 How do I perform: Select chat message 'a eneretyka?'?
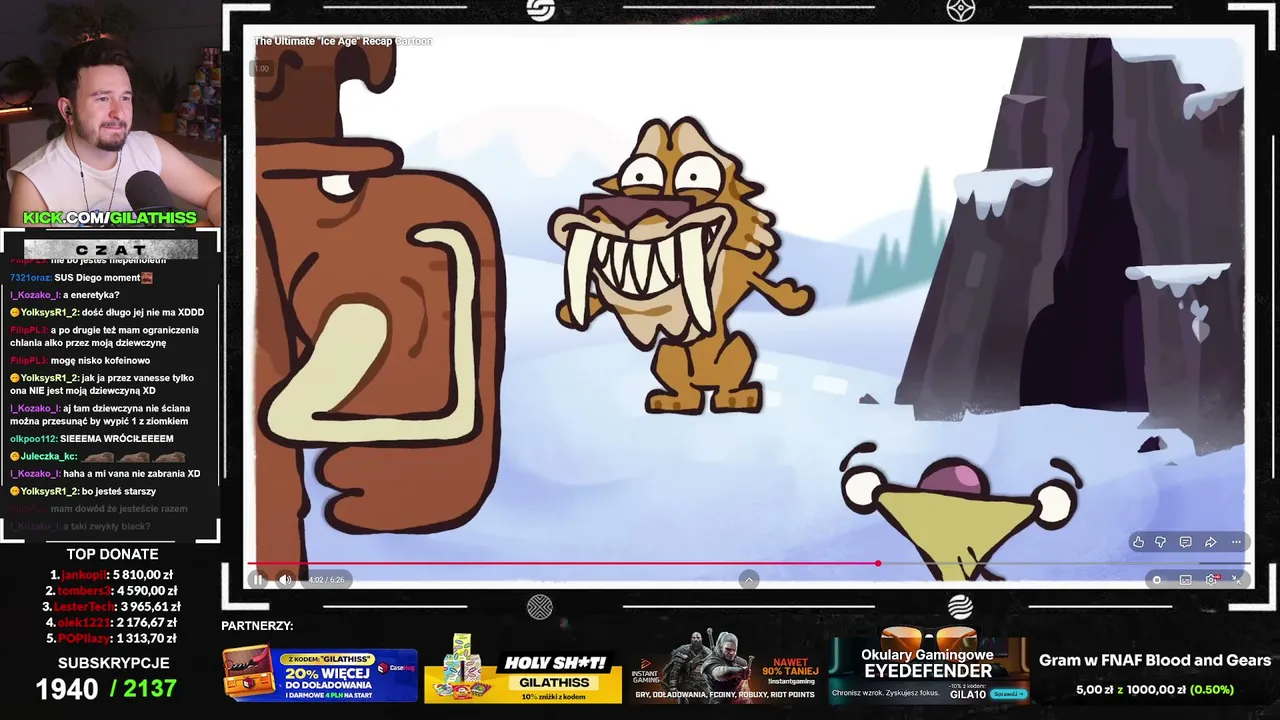pos(91,295)
